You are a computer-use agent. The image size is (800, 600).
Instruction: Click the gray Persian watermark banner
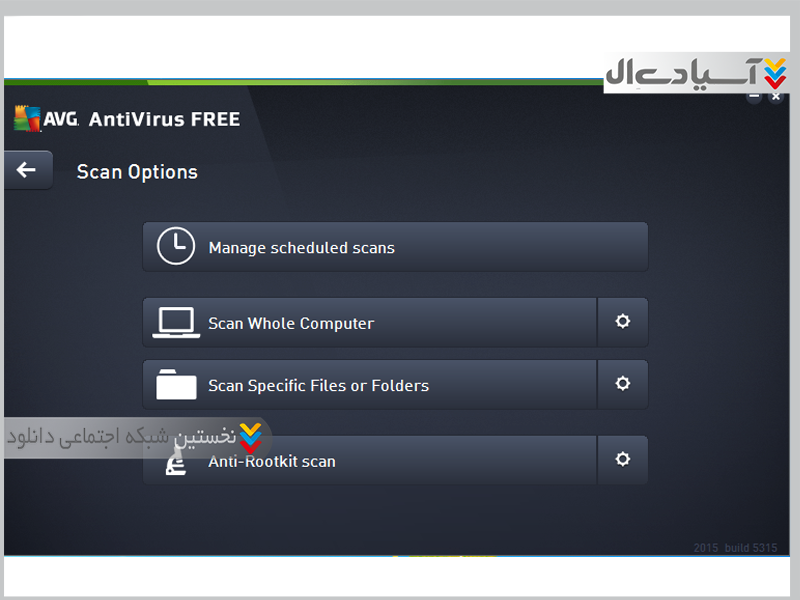coord(138,438)
